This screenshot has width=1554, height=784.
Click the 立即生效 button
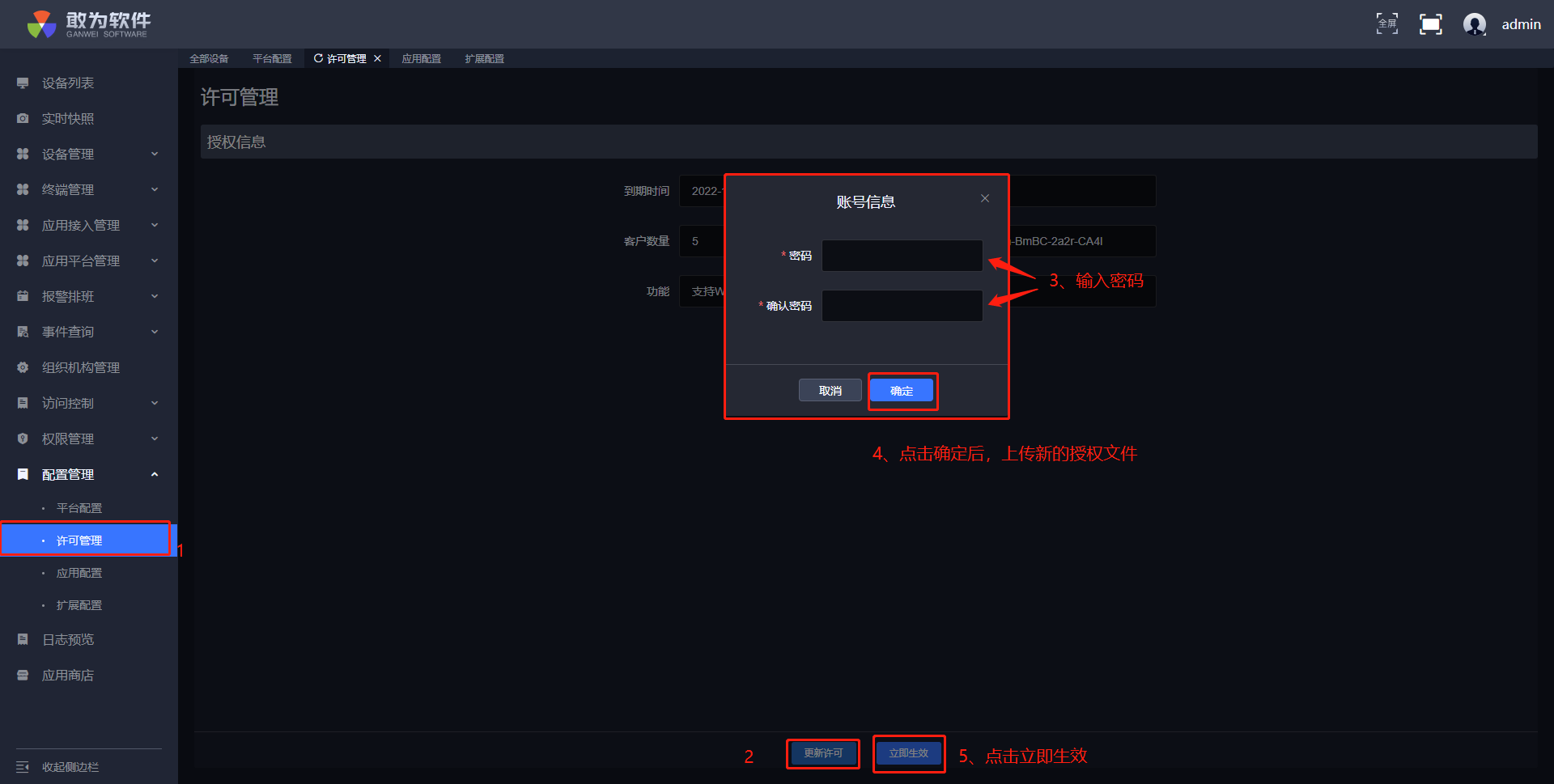pos(909,753)
